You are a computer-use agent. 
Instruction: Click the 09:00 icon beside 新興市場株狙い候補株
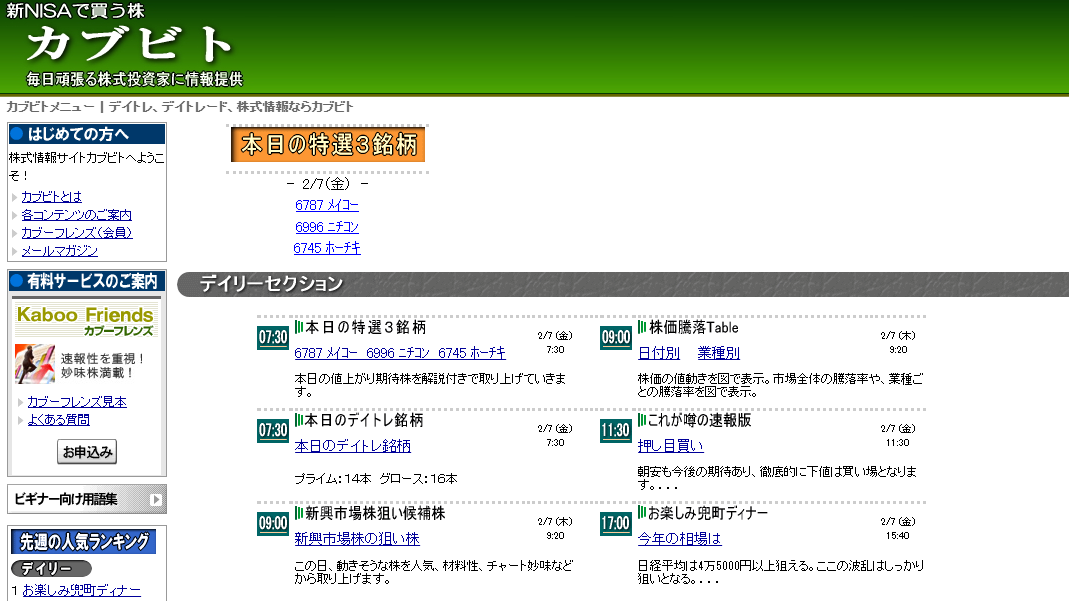tap(273, 523)
